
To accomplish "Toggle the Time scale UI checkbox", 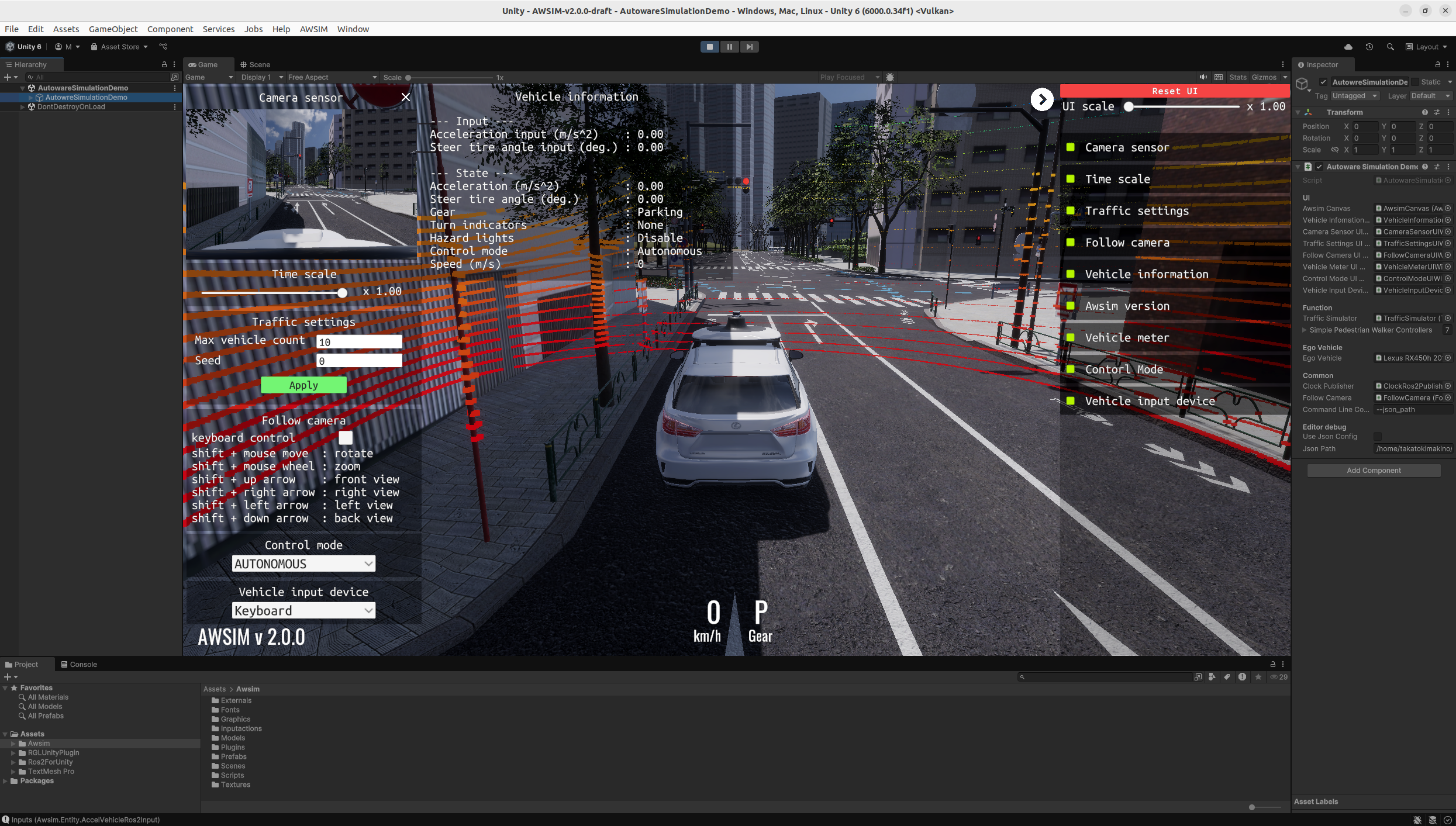I will click(x=1070, y=179).
